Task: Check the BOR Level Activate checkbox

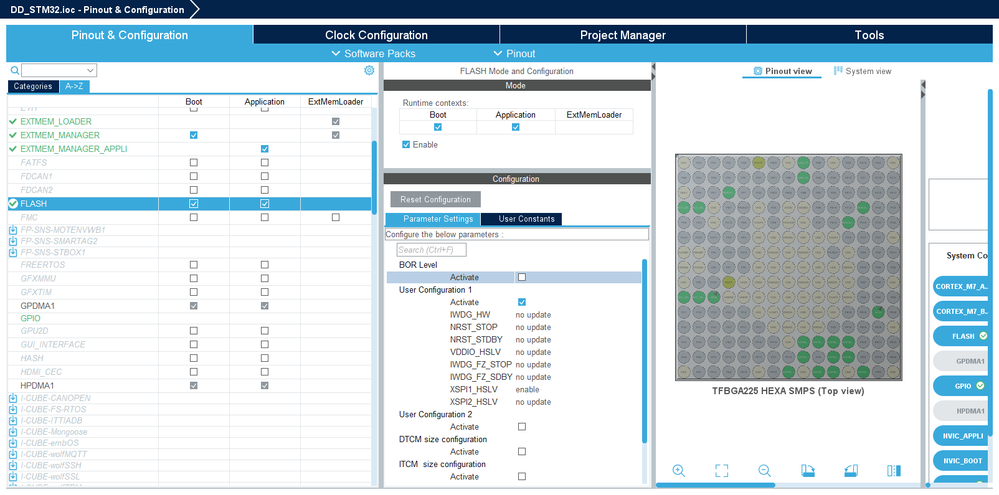Action: [x=522, y=277]
